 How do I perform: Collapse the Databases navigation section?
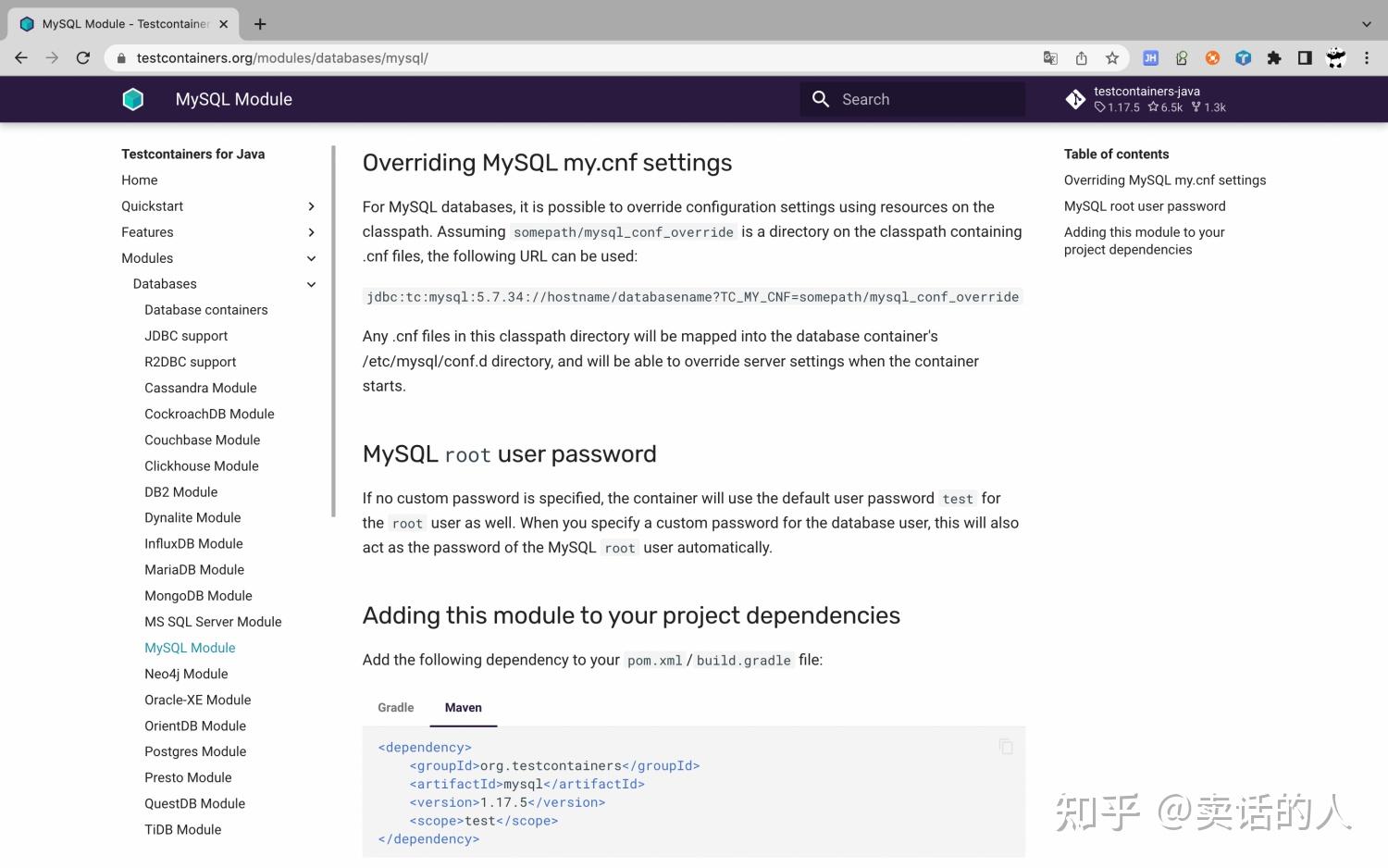tap(311, 284)
